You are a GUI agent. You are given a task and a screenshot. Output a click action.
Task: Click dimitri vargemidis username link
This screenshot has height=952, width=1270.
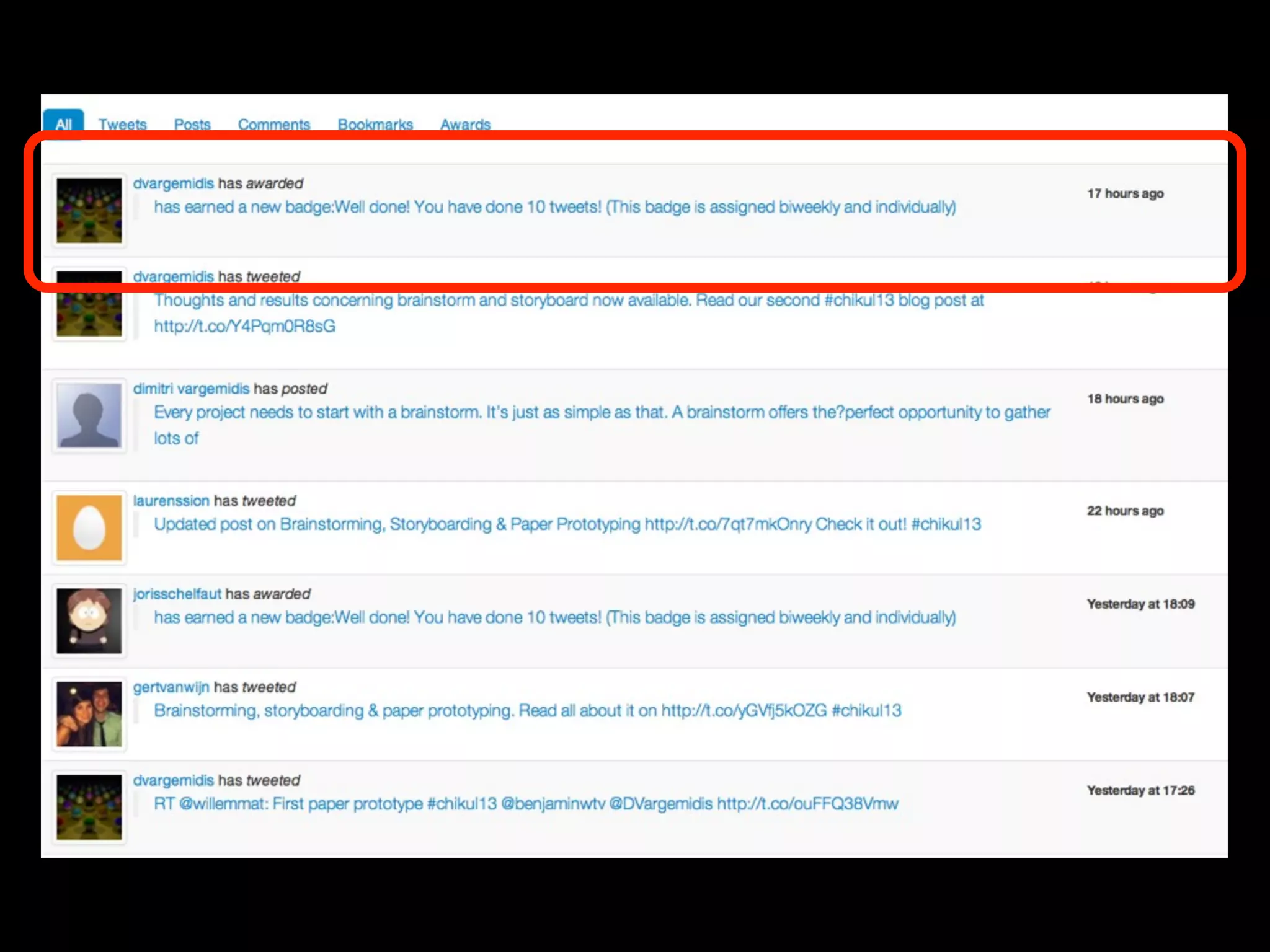(x=191, y=389)
